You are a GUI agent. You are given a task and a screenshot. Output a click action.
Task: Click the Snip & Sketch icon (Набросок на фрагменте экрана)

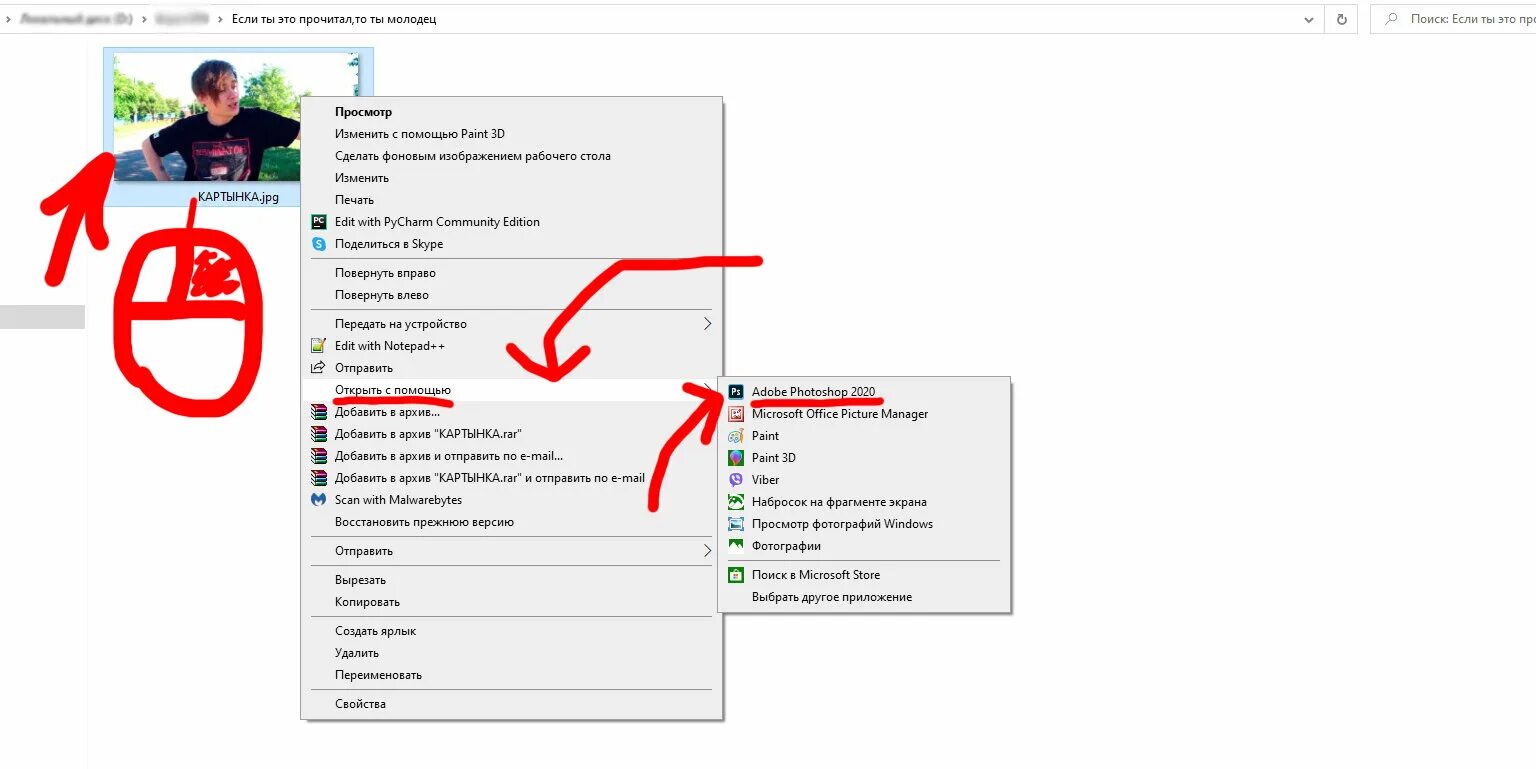(x=736, y=502)
